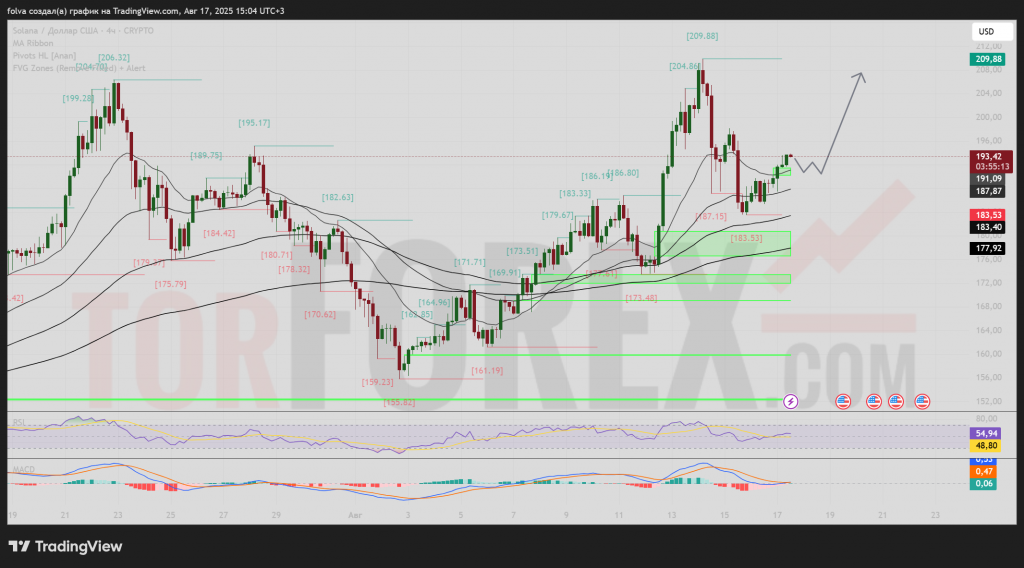Click the orange 0,47 MACD value label

coord(983,471)
